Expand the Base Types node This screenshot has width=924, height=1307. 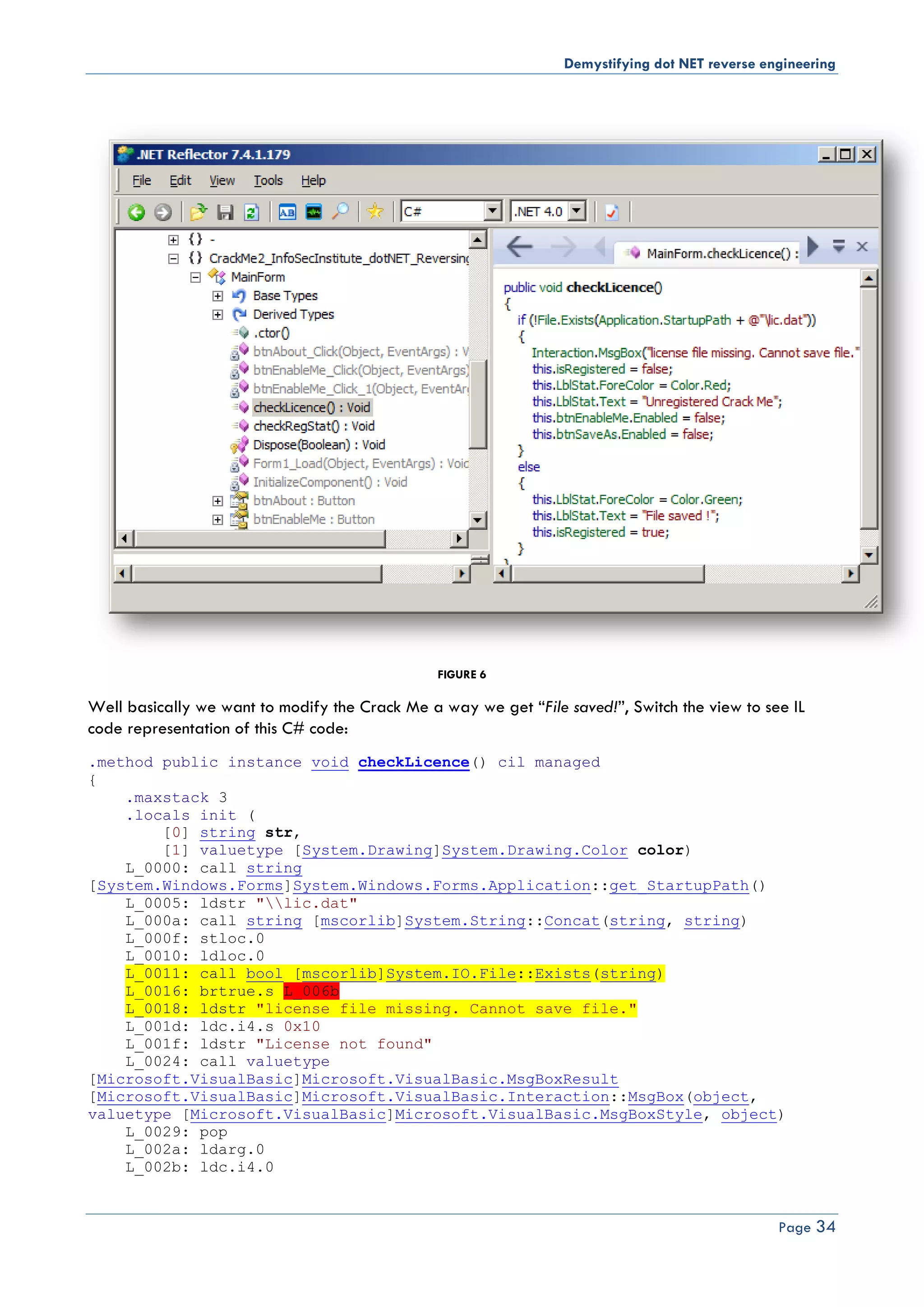(x=217, y=296)
